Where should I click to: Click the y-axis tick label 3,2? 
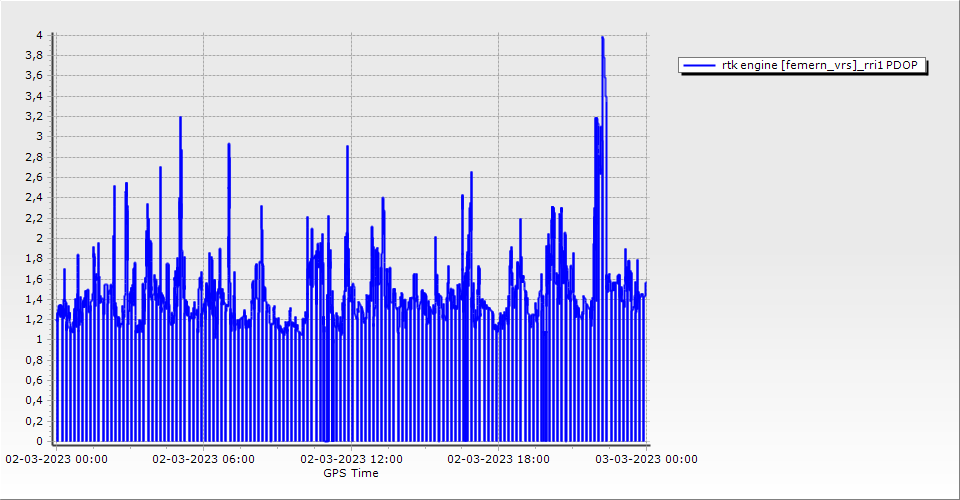coord(35,116)
